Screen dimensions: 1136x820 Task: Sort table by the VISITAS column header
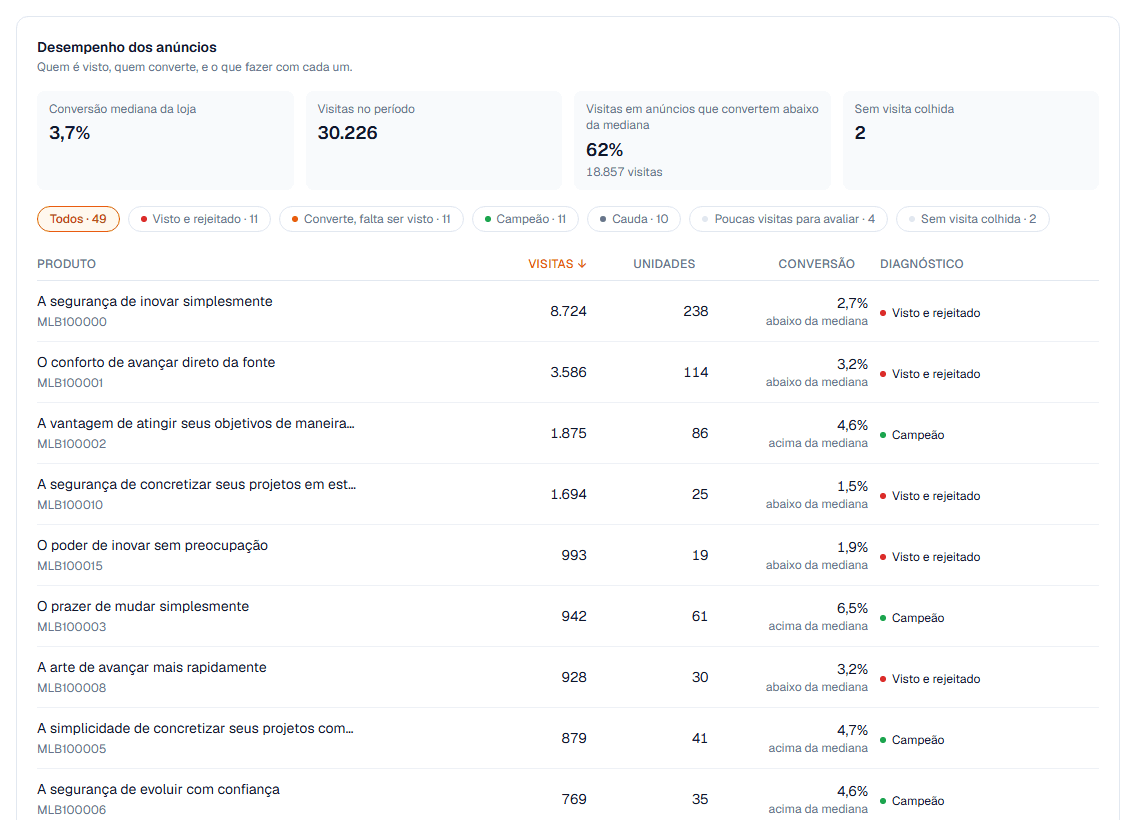point(557,264)
